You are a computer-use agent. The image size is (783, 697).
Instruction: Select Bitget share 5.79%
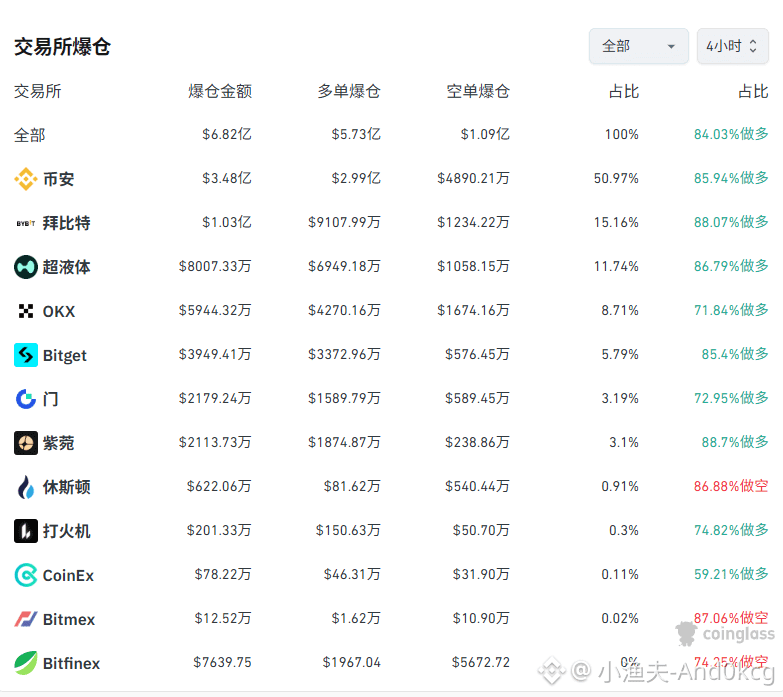point(620,354)
